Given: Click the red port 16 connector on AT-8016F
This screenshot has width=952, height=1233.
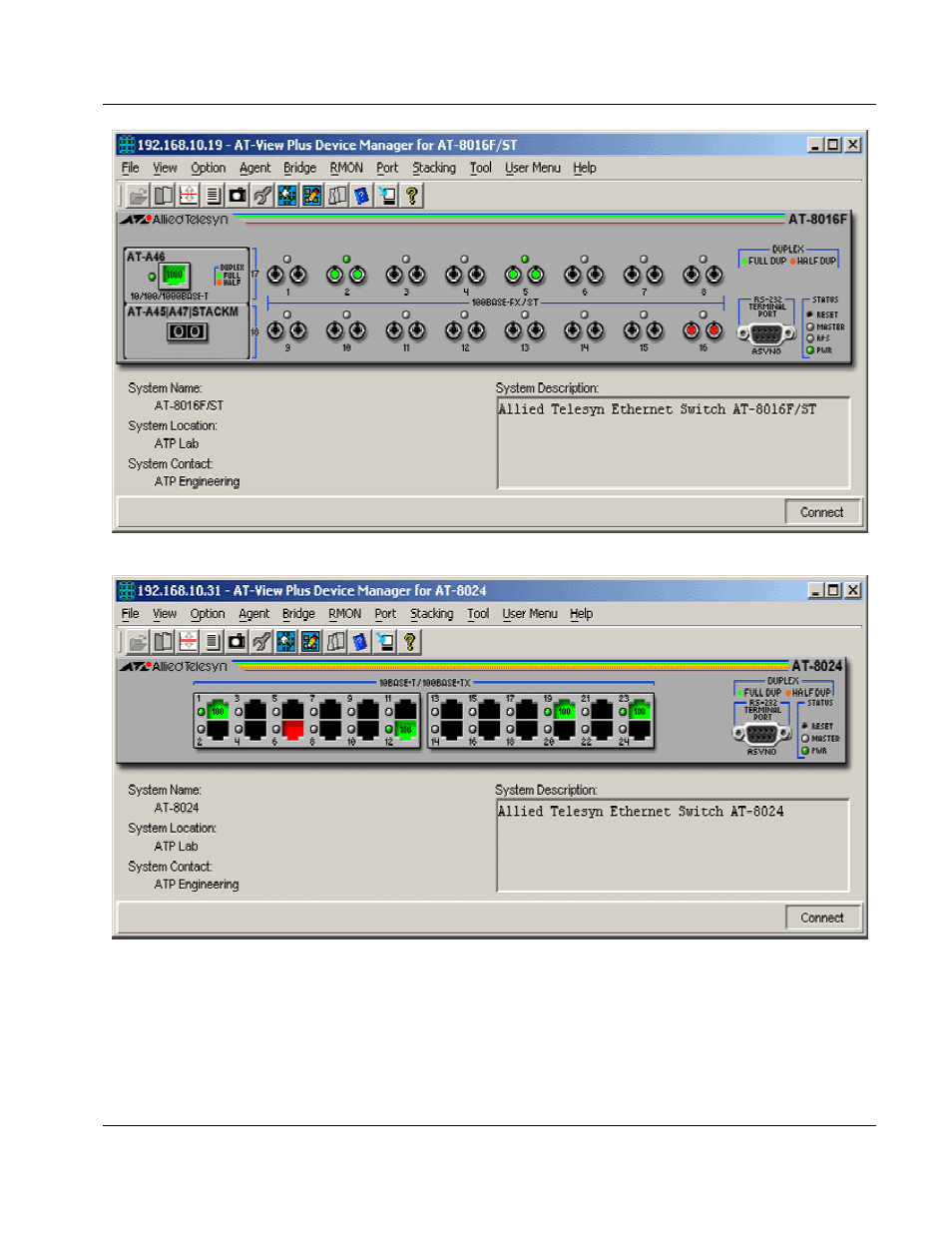Looking at the screenshot, I should click(703, 329).
